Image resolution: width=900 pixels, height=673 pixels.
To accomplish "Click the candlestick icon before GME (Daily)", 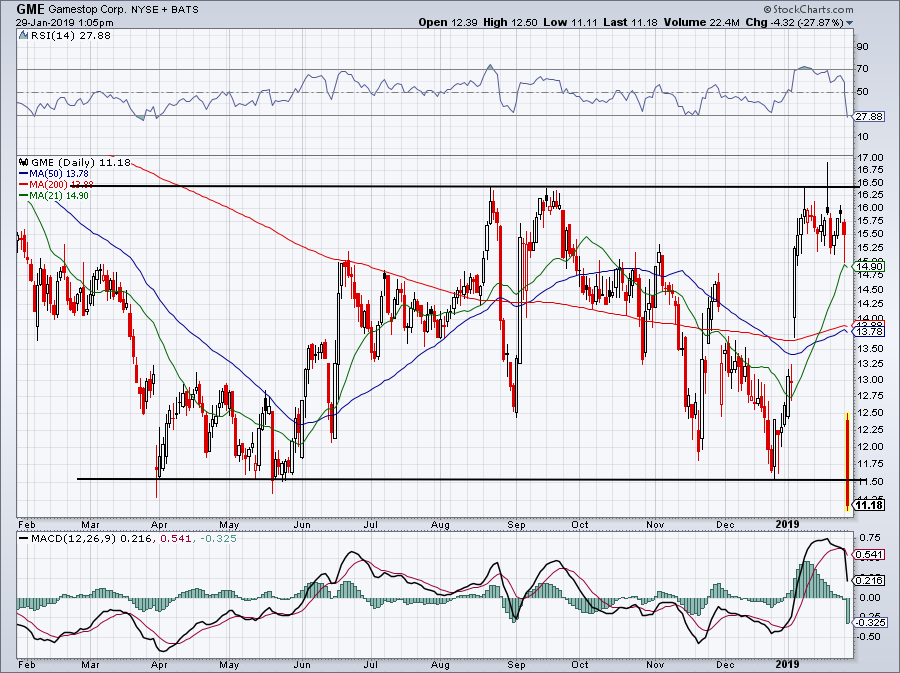I will point(24,162).
